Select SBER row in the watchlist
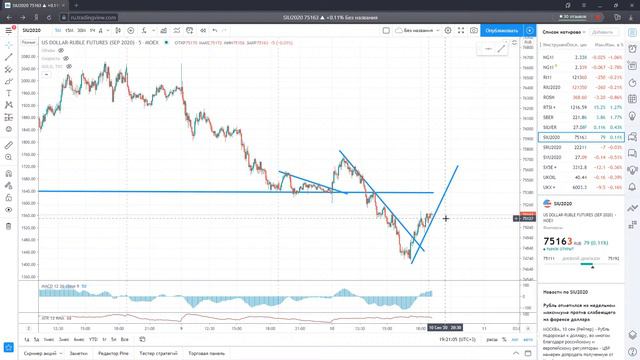This screenshot has width=640, height=360. tap(581, 117)
